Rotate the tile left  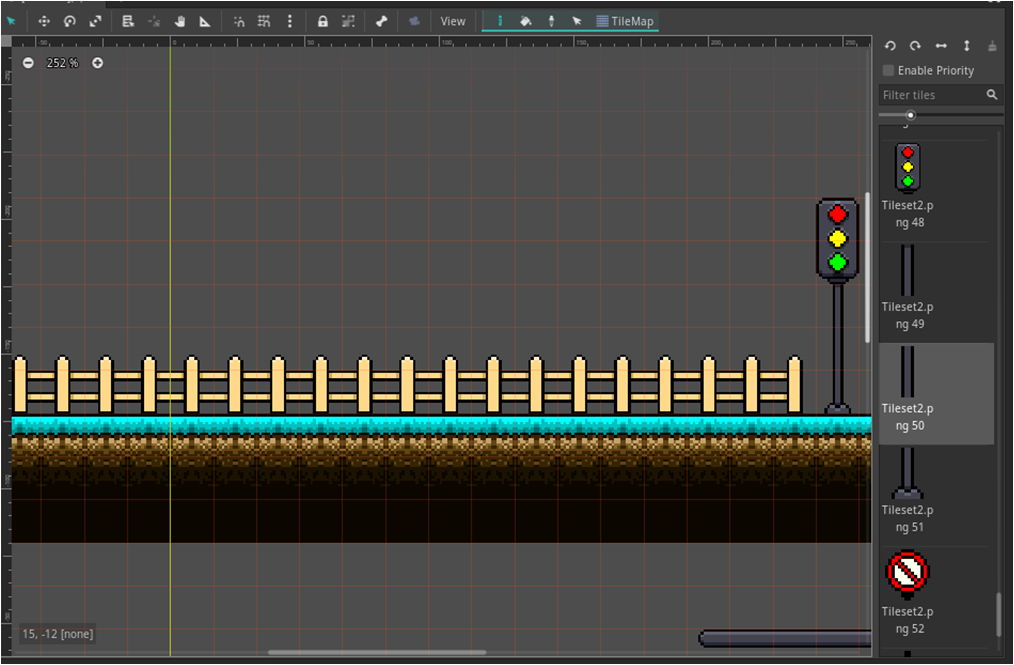tap(890, 46)
